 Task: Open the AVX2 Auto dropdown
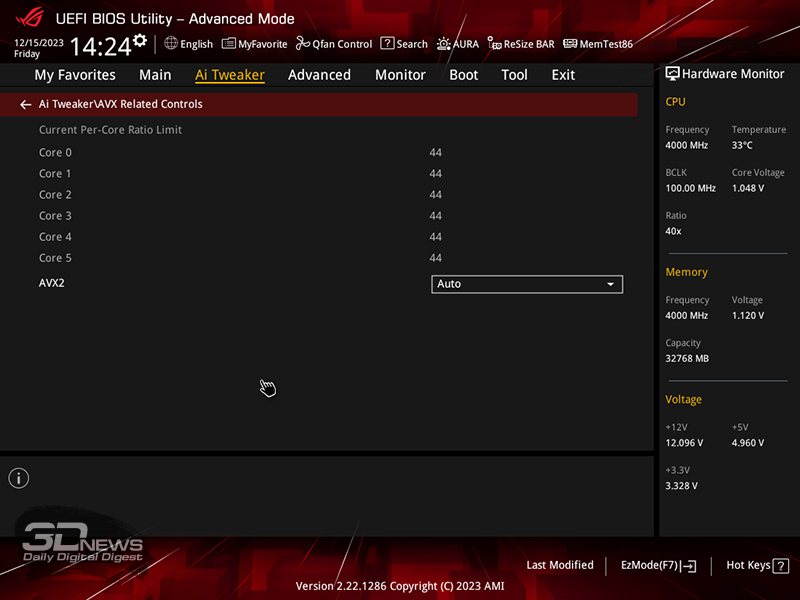point(527,284)
